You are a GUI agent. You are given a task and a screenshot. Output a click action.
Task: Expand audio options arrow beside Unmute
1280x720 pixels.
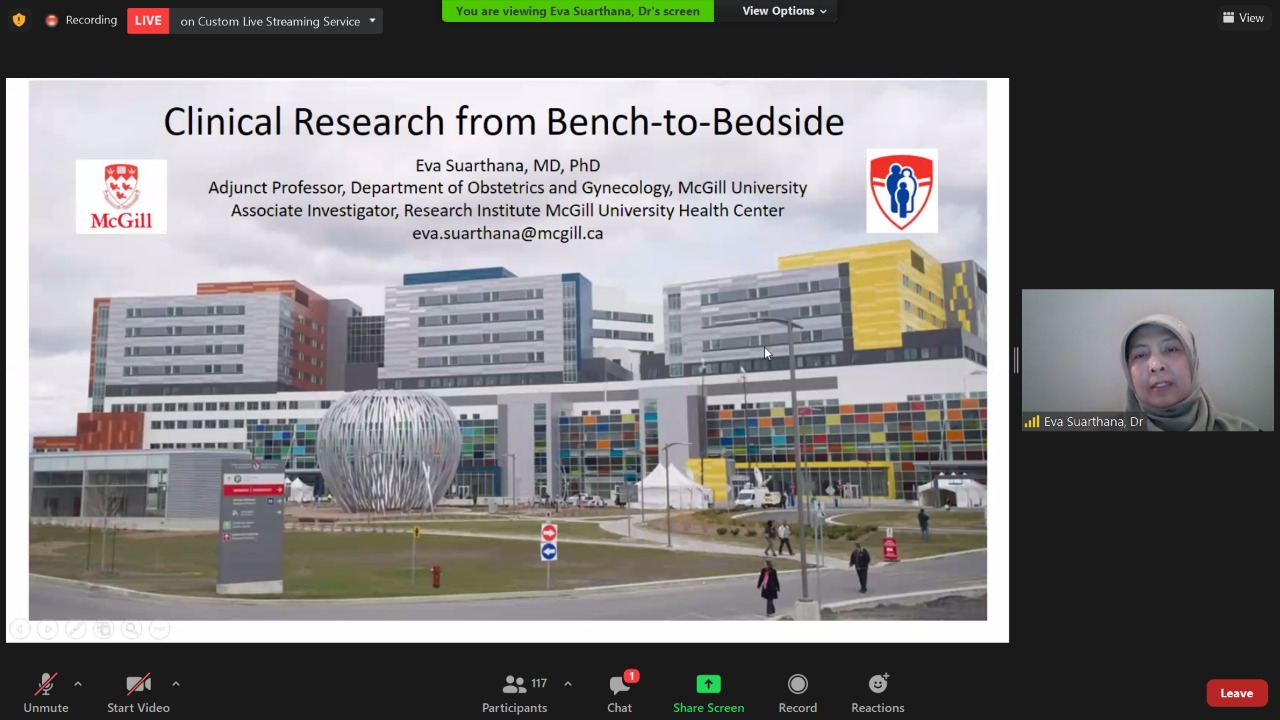78,684
